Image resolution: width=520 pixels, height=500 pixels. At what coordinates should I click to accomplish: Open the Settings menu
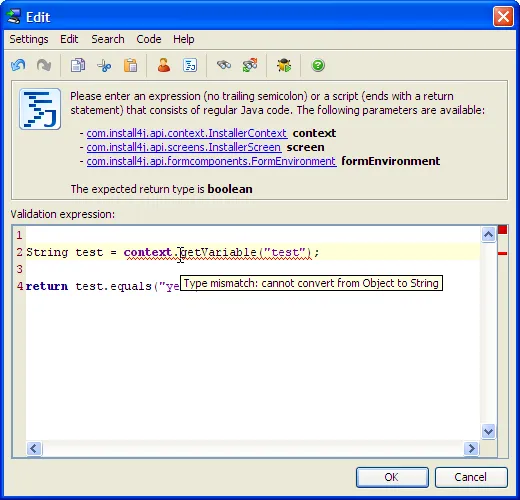pyautogui.click(x=29, y=39)
